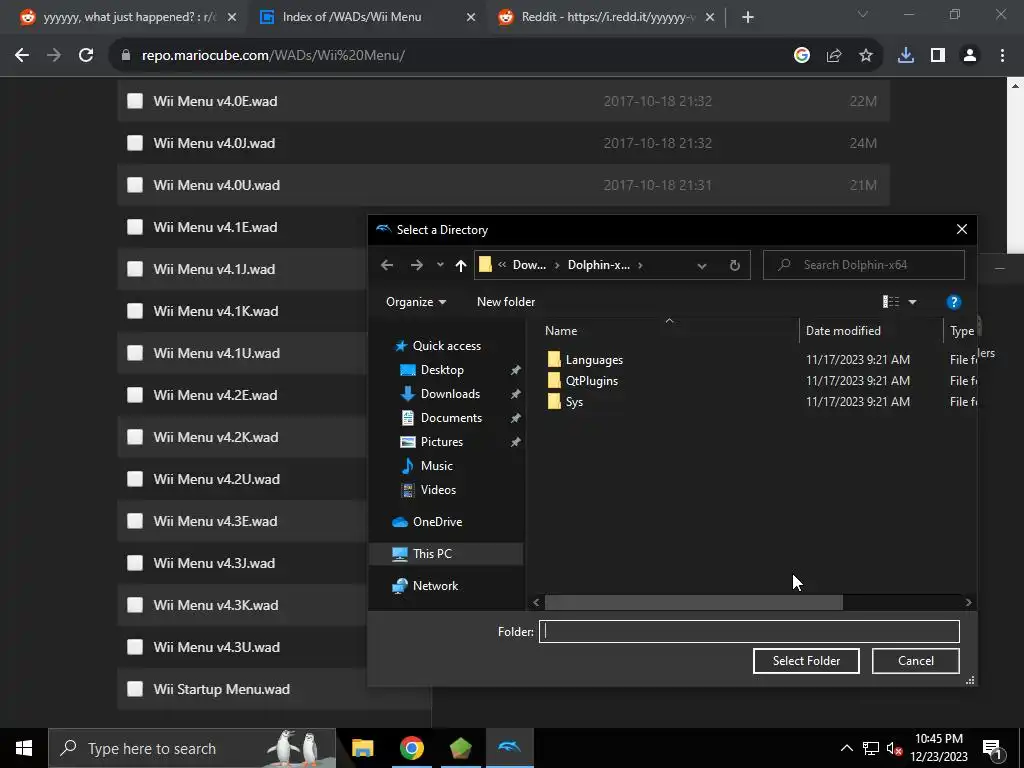The height and width of the screenshot is (768, 1024).
Task: Open Chrome profile icon
Action: click(970, 56)
